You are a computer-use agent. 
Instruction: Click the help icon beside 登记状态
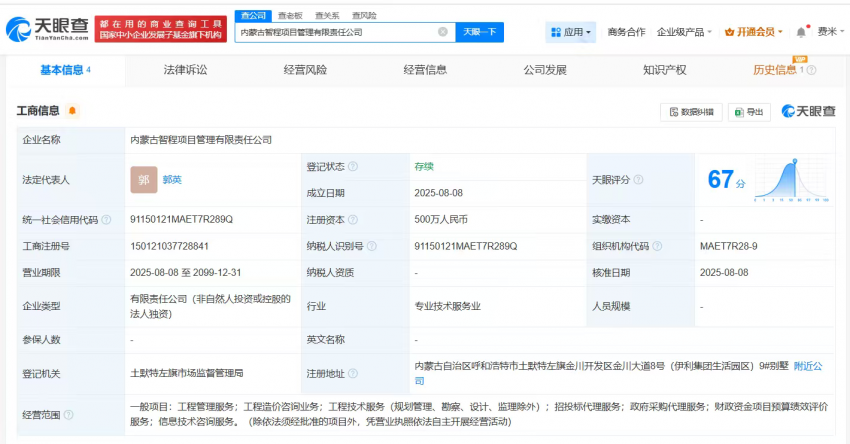point(352,166)
